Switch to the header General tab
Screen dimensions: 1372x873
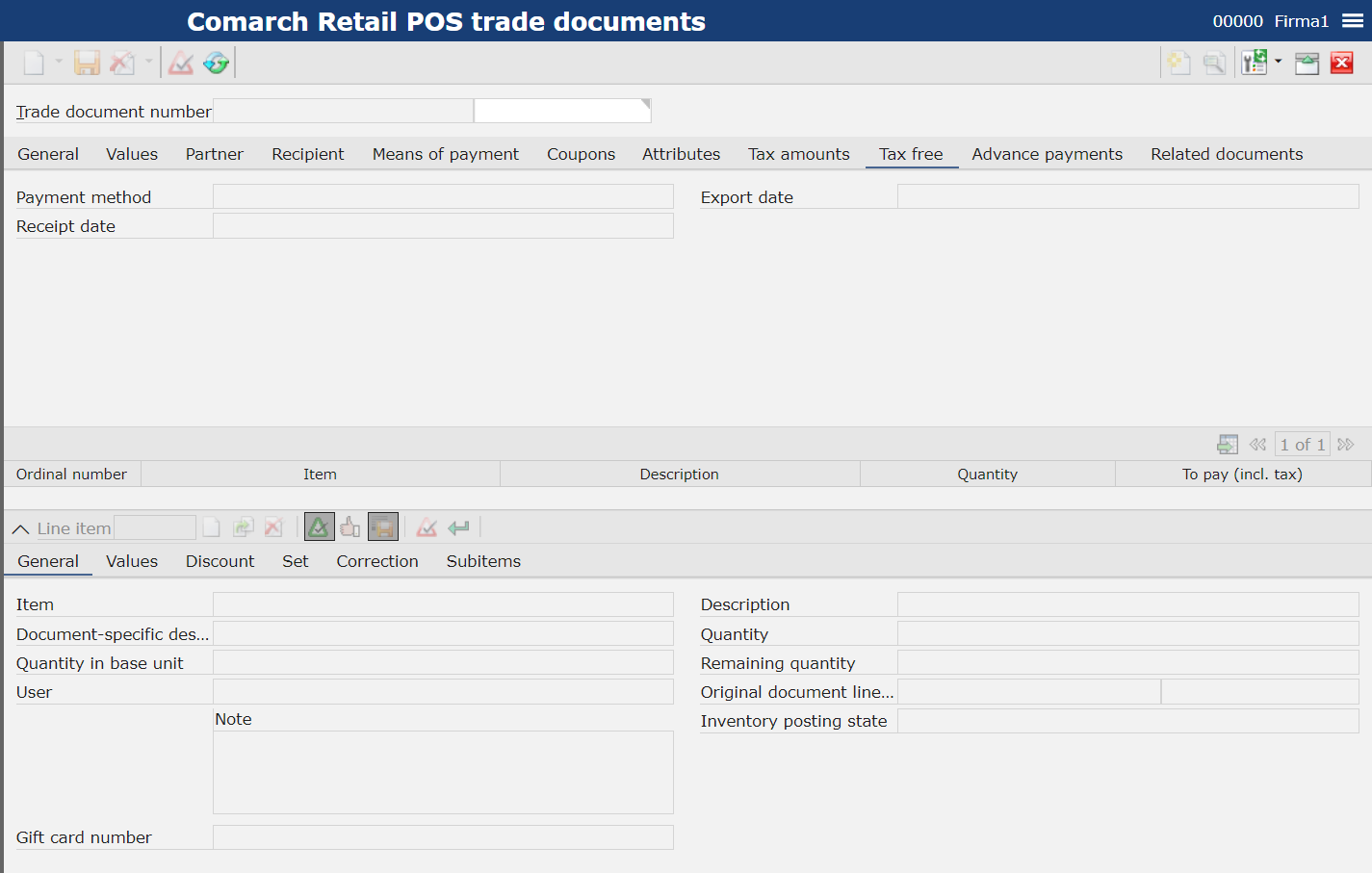click(48, 154)
